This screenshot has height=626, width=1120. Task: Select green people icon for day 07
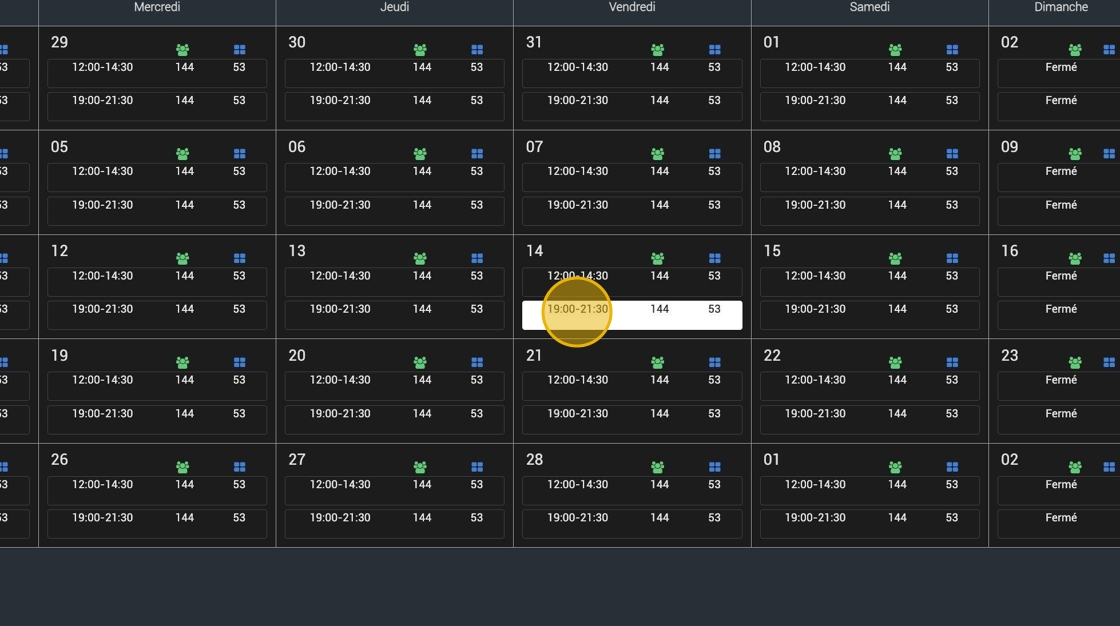click(658, 154)
